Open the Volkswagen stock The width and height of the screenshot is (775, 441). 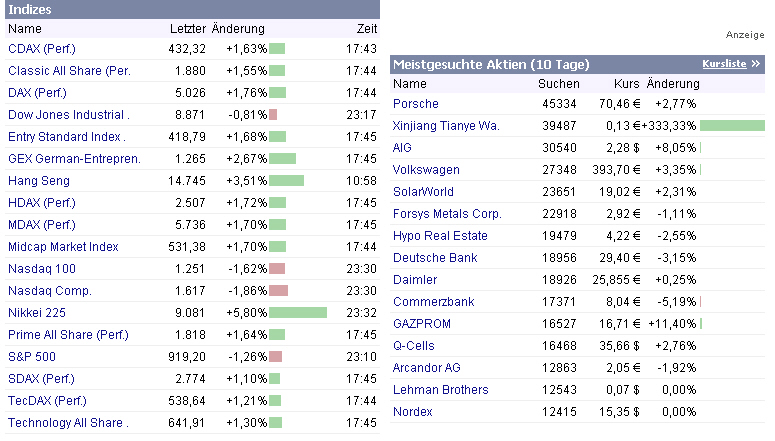pos(427,170)
